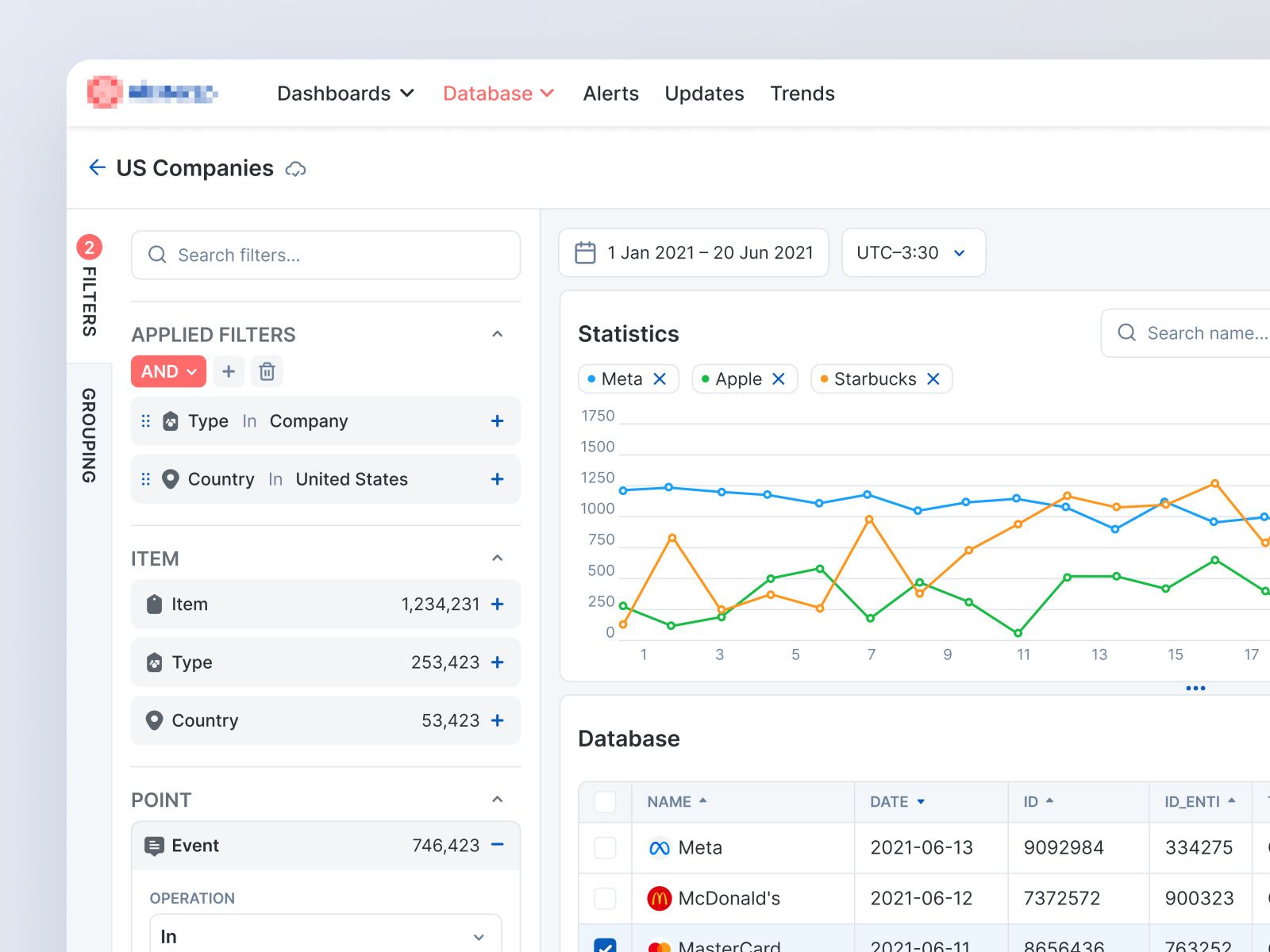Sort table by Date column
The width and height of the screenshot is (1270, 952).
[x=897, y=802]
